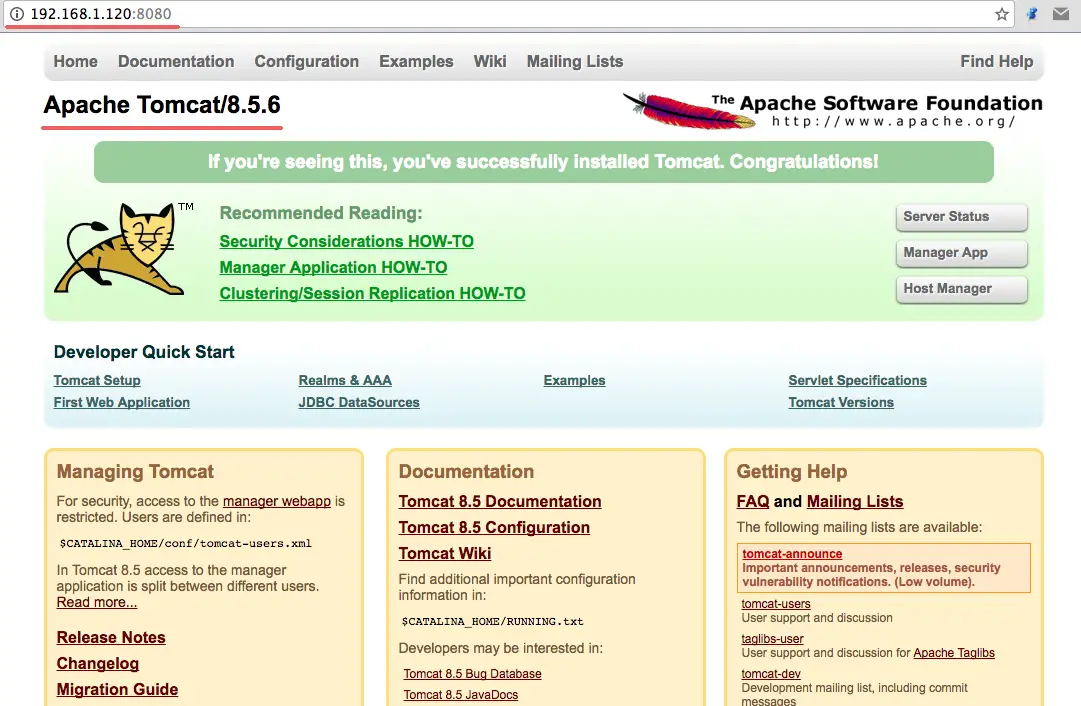View the Changelog link

click(98, 664)
